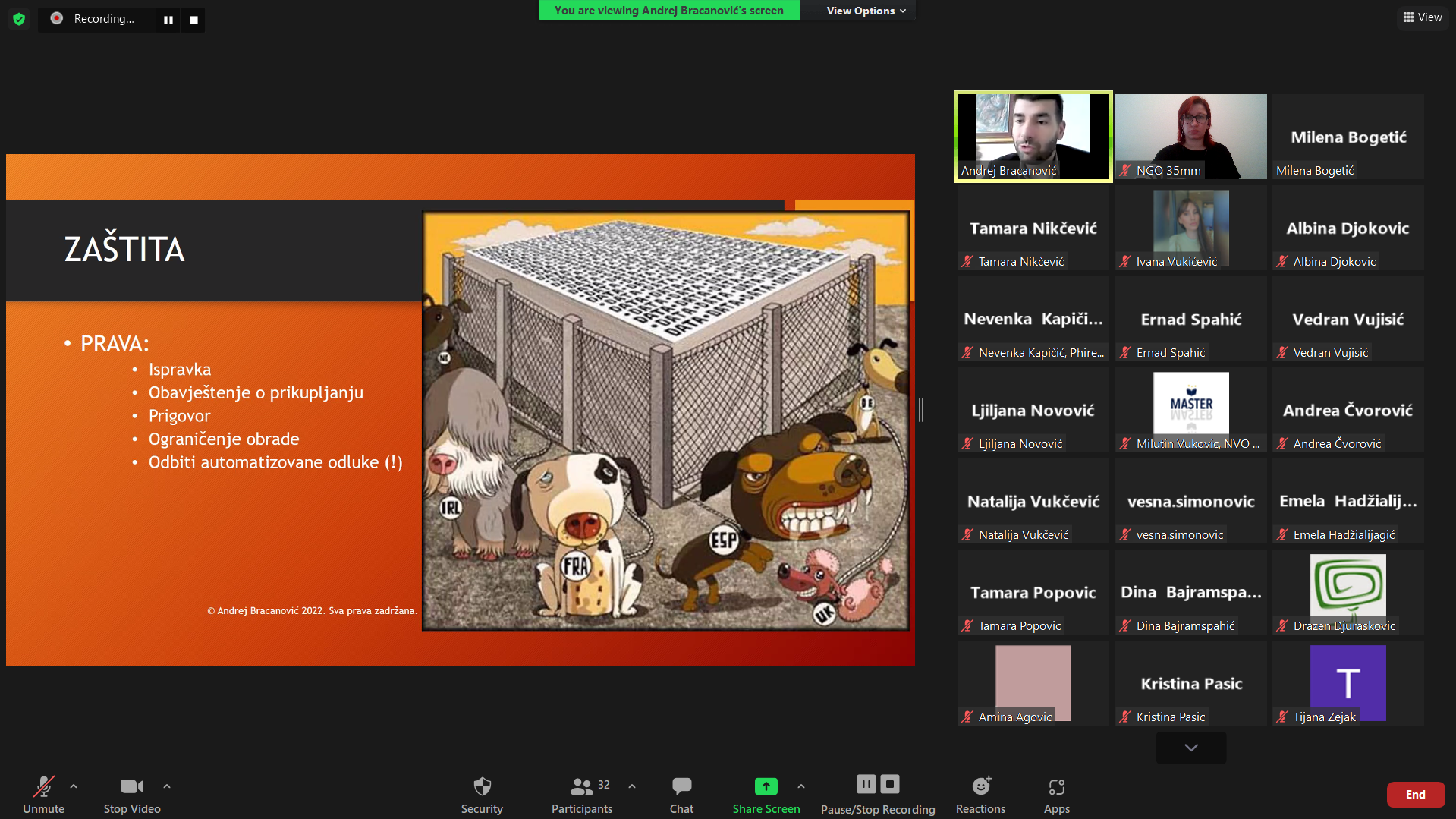Select Tamara Nikčević's participant tile
1456x819 pixels.
click(1033, 228)
